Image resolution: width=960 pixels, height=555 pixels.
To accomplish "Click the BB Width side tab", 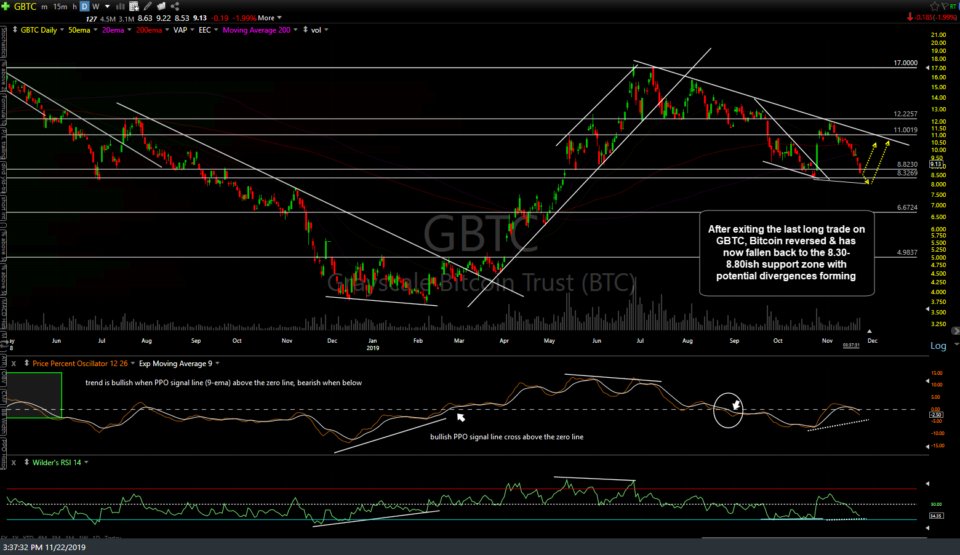I will point(3,420).
